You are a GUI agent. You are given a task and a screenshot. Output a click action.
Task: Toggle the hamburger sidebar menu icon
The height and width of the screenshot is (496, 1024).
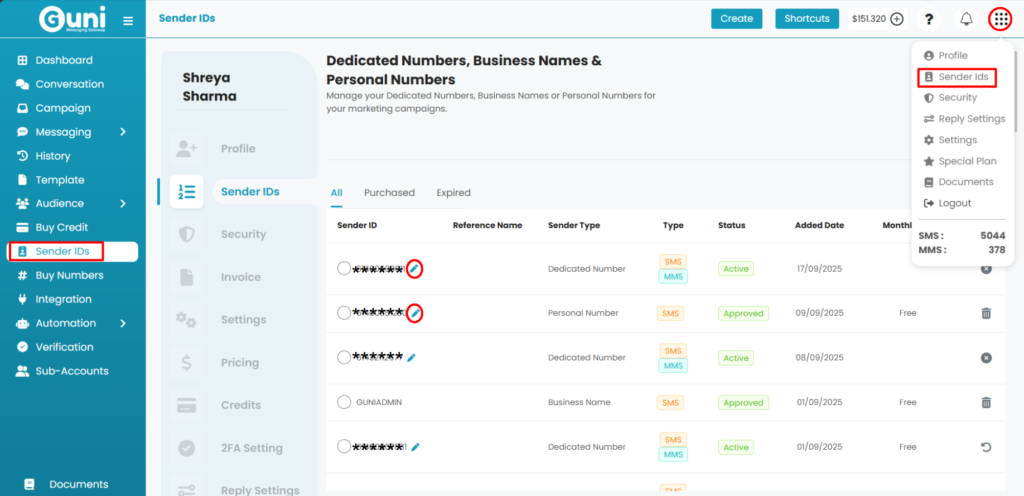(128, 20)
